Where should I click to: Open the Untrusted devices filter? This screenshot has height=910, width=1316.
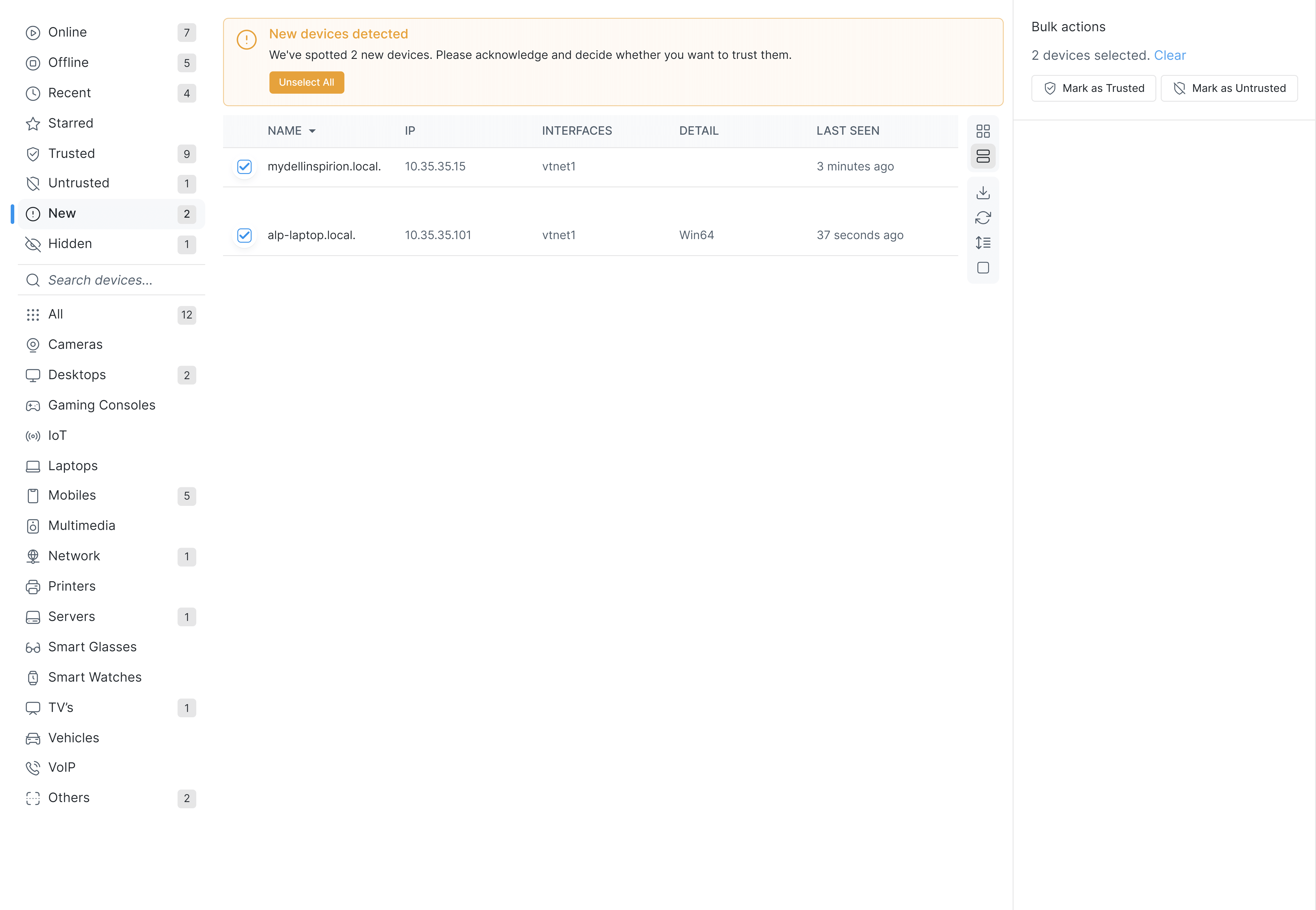(x=112, y=183)
